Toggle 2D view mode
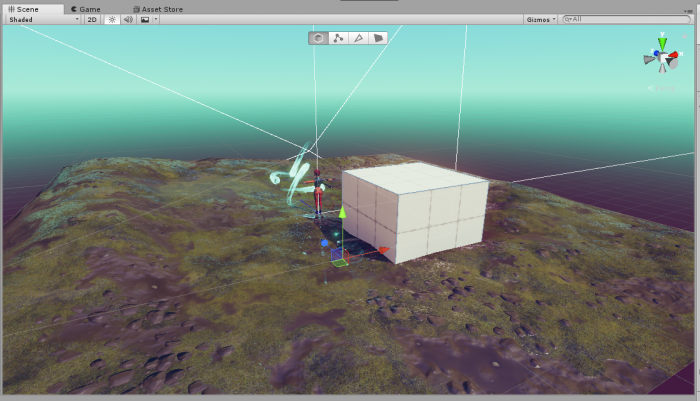This screenshot has height=401, width=700. pyautogui.click(x=92, y=19)
